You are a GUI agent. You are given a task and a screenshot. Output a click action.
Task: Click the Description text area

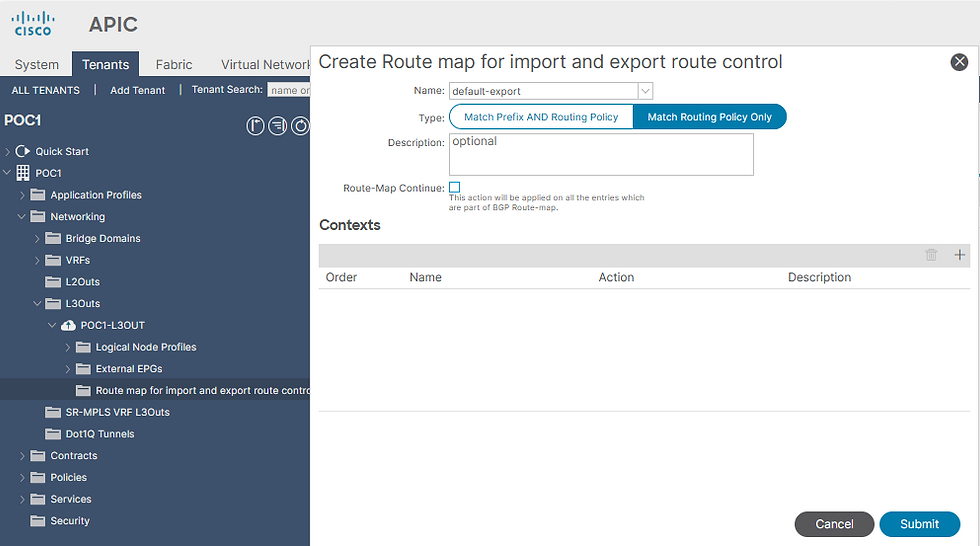point(601,154)
